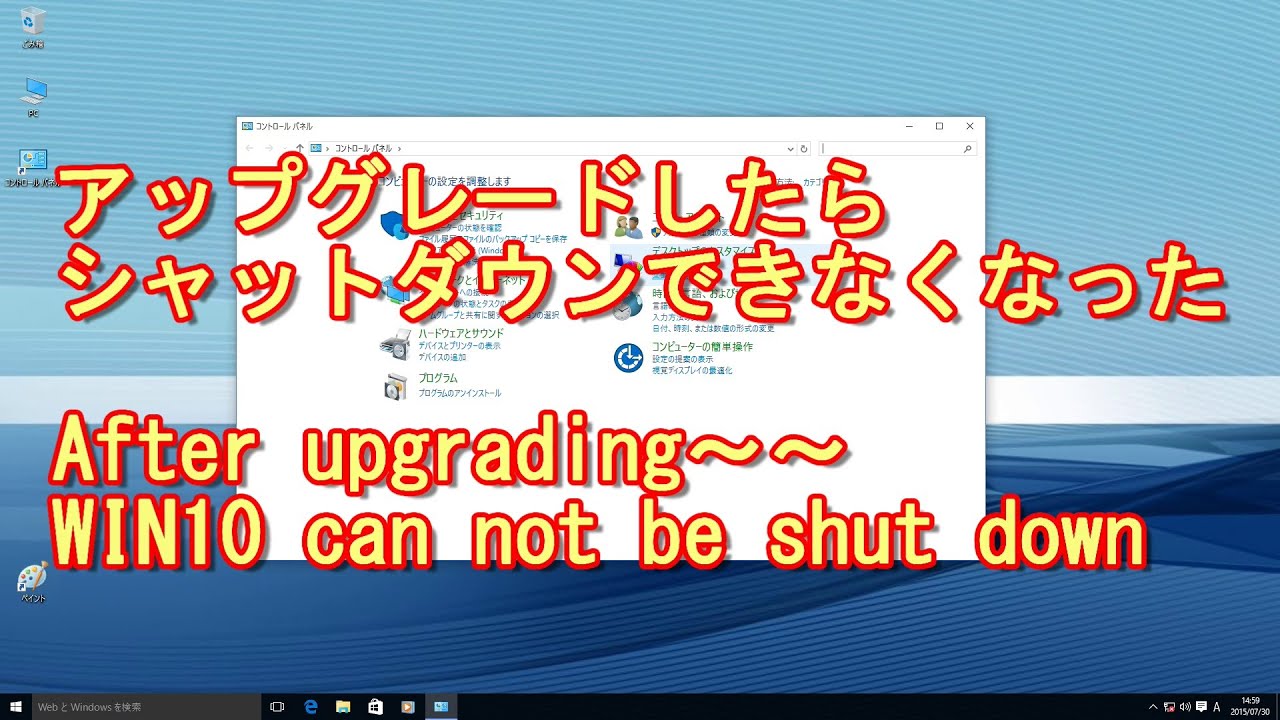Click the Control Panel title bar icon
Screen dimensions: 1280x720
point(247,126)
